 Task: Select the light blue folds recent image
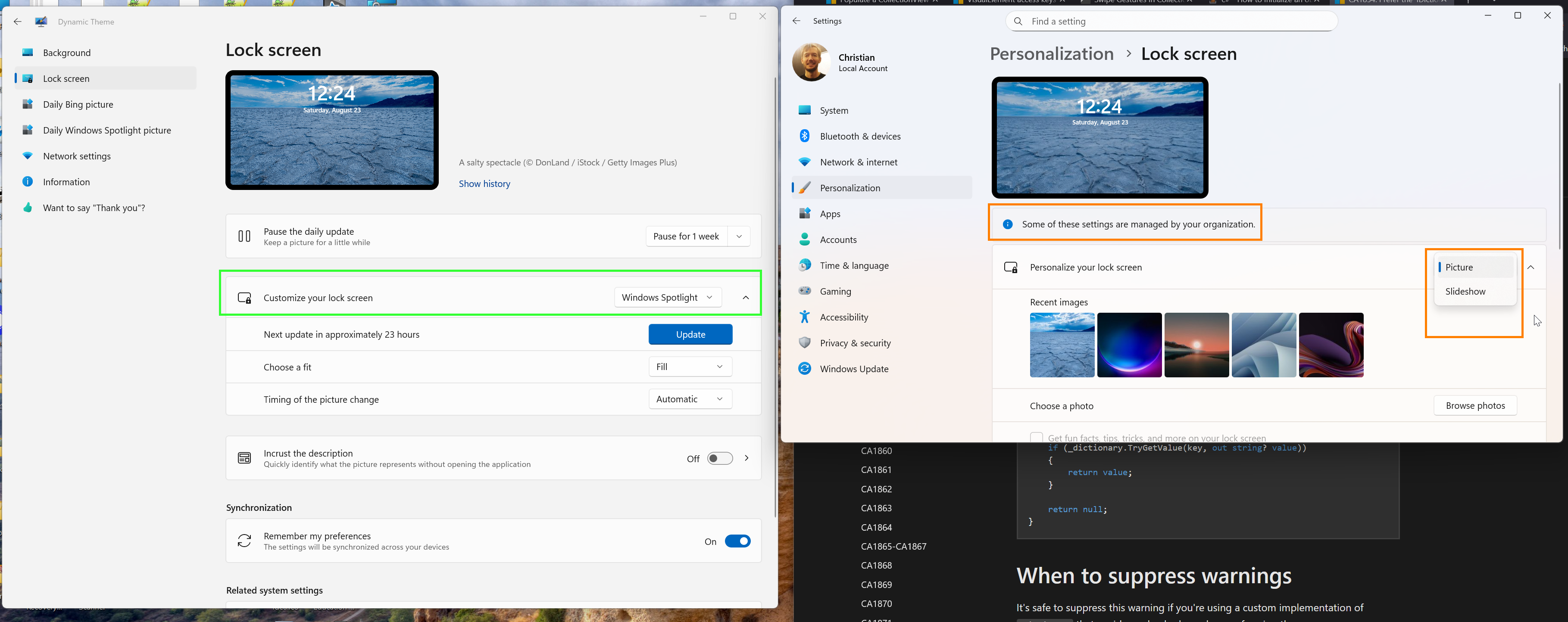point(1264,345)
